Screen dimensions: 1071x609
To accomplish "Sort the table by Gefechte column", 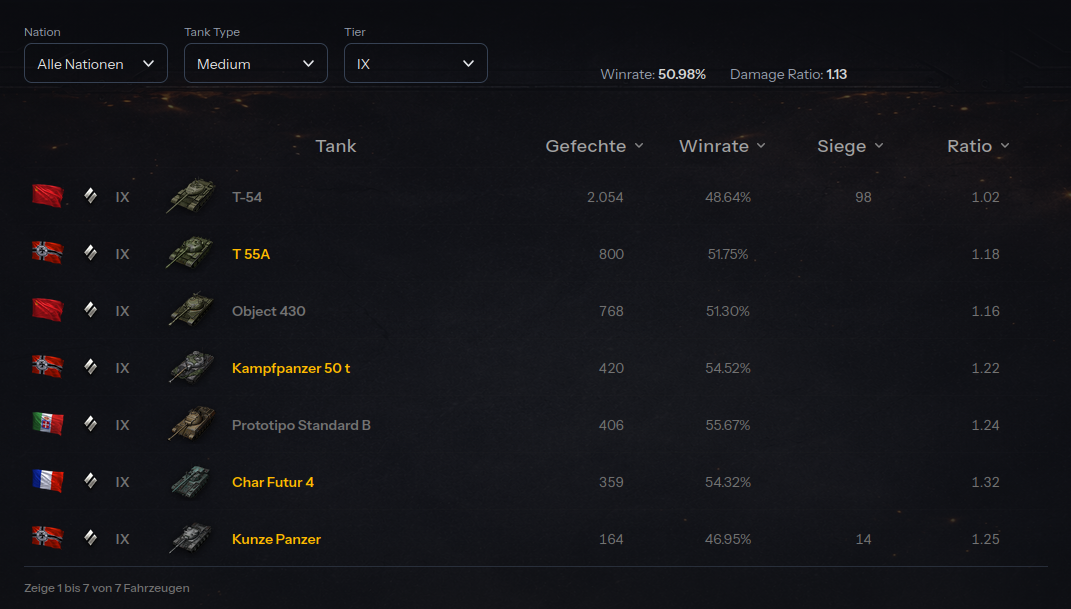I will tap(594, 146).
